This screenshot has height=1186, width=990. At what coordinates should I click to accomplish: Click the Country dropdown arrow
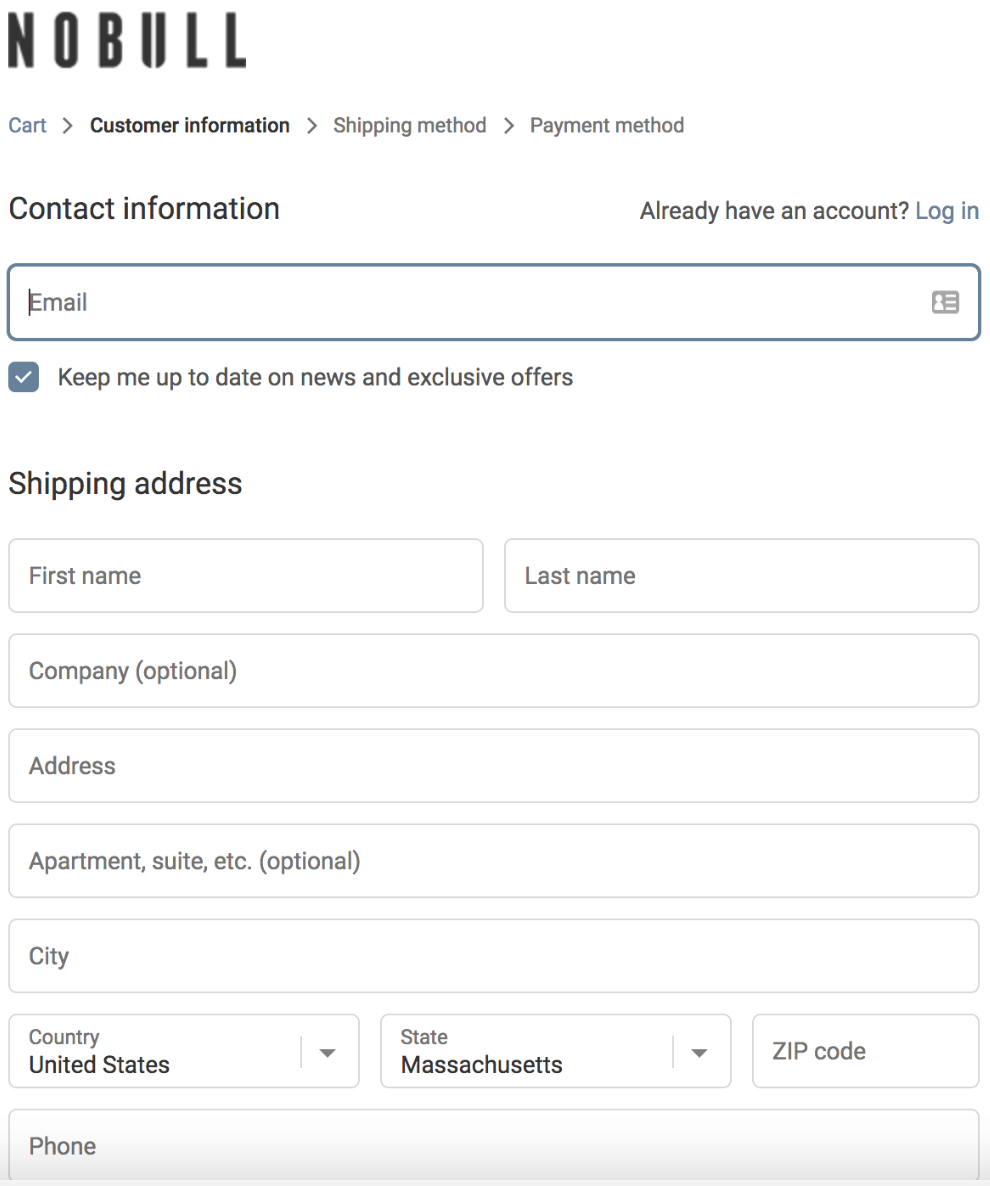[327, 1051]
